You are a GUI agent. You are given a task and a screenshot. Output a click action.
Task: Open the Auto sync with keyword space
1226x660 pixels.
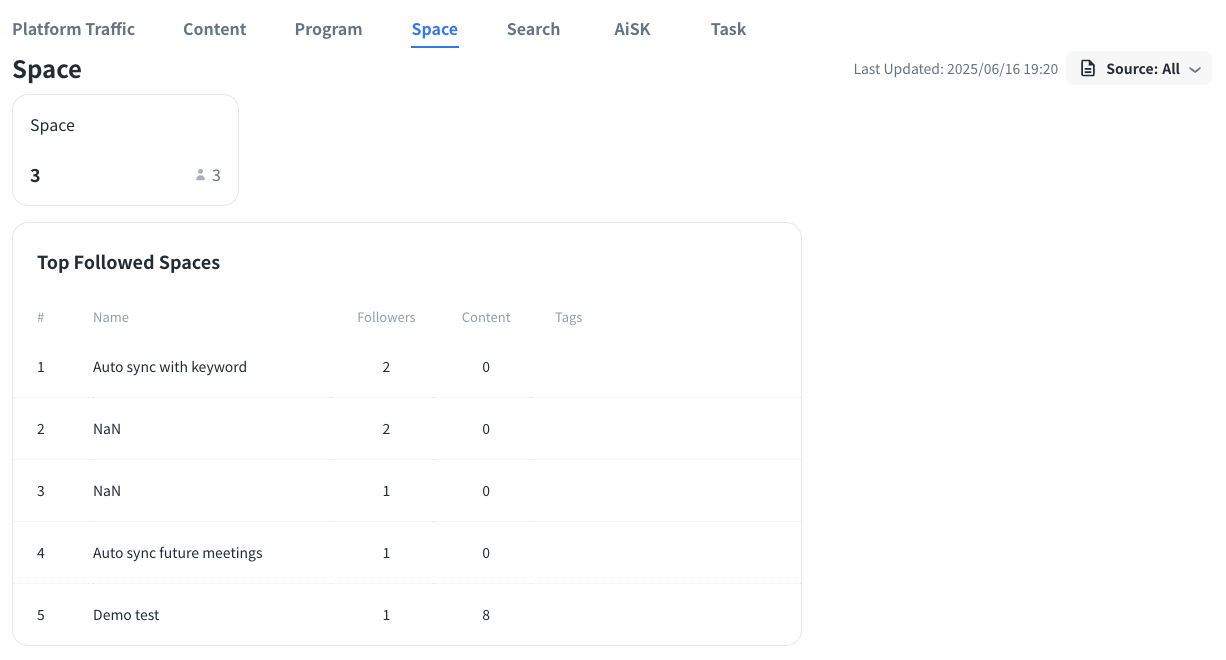[170, 367]
